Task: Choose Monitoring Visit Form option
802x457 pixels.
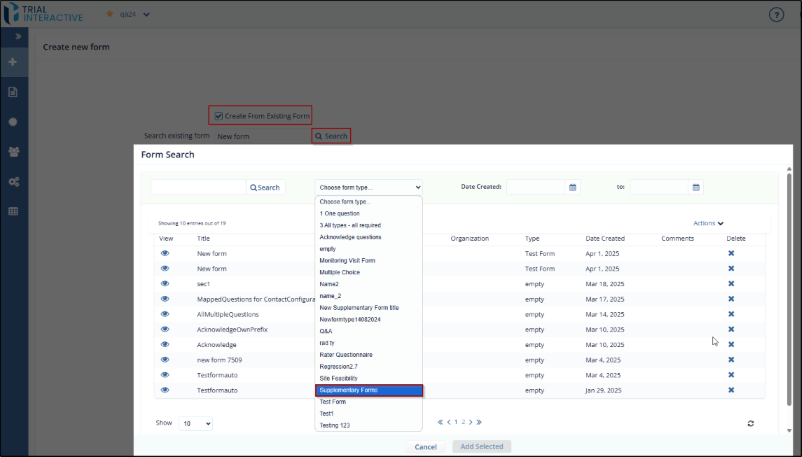Action: [347, 260]
